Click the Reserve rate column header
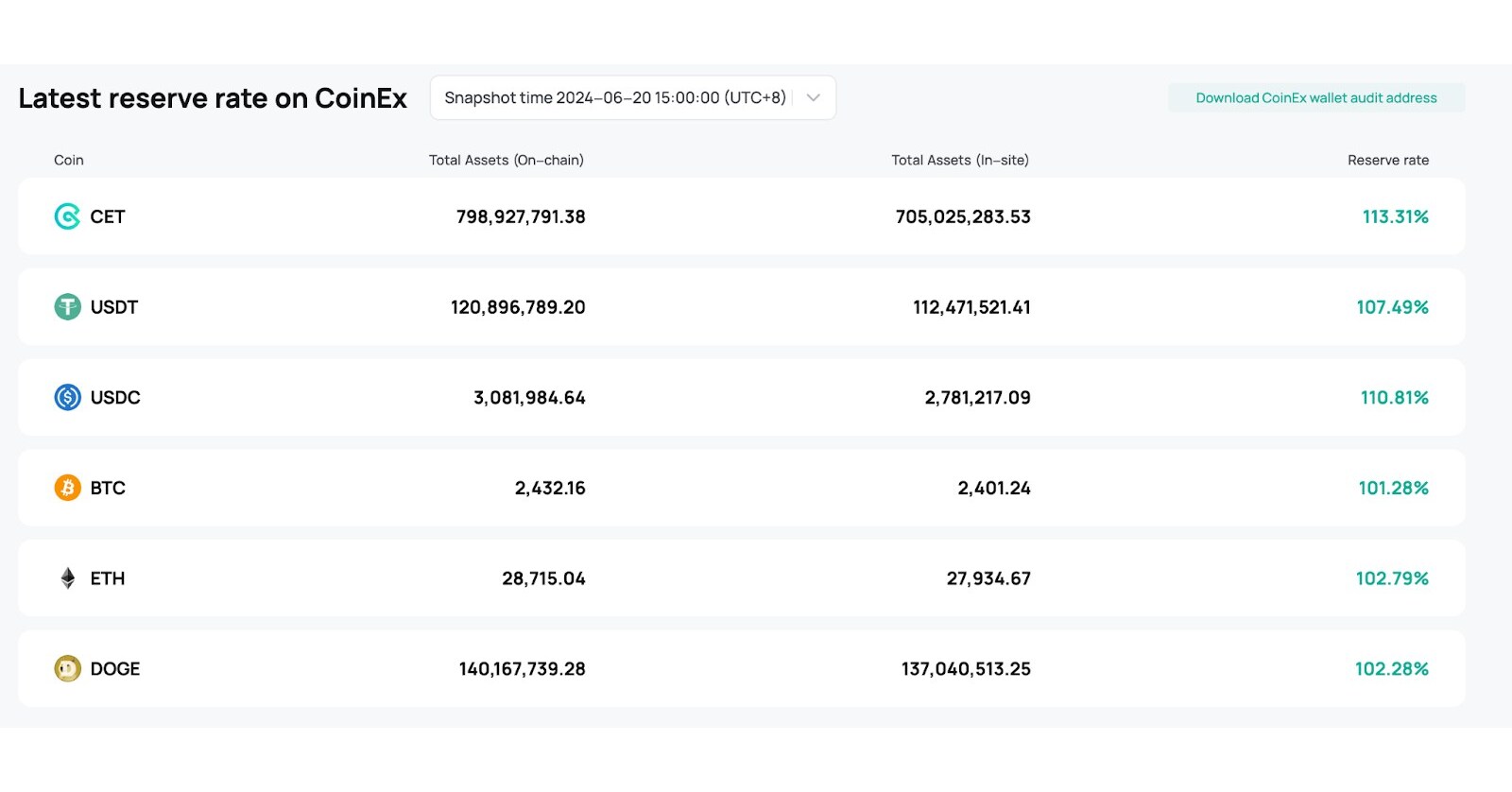The width and height of the screenshot is (1512, 792). pos(1387,161)
